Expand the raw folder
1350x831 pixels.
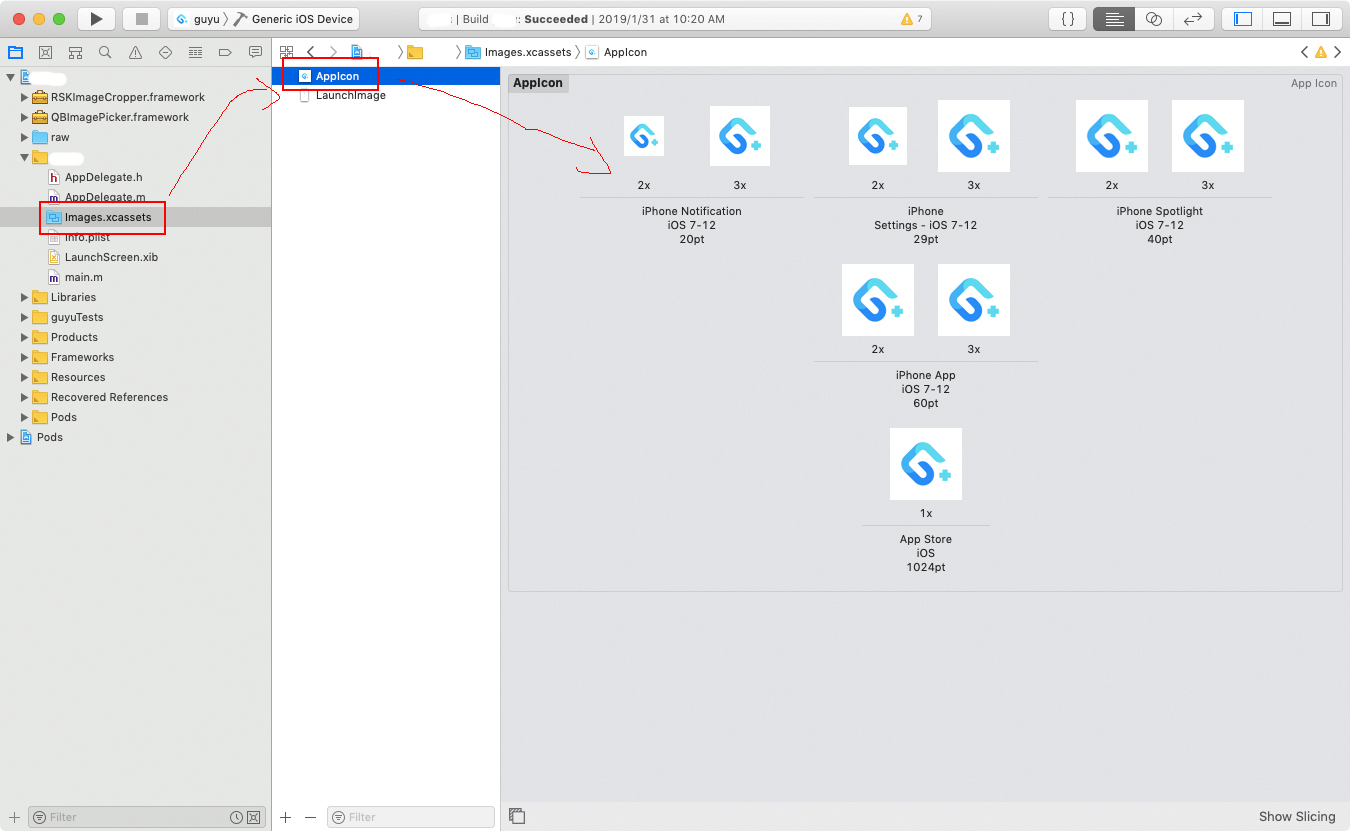click(25, 137)
